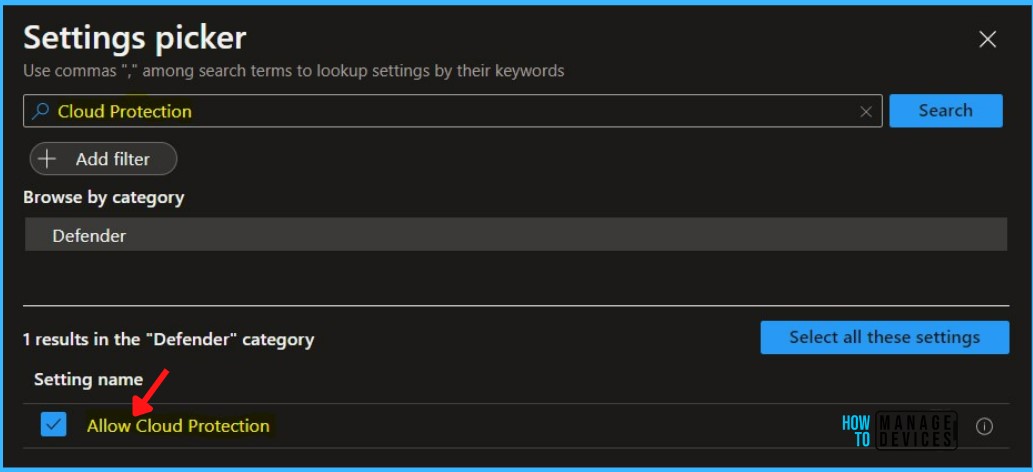Click Select all these settings
1033x472 pixels.
click(884, 338)
